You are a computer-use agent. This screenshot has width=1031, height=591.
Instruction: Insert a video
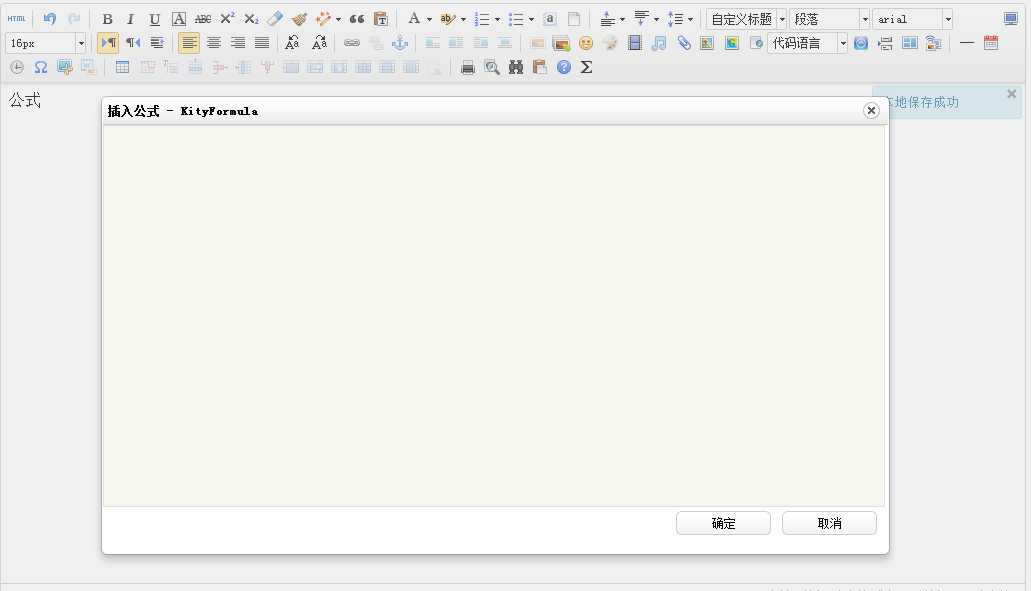tap(635, 43)
